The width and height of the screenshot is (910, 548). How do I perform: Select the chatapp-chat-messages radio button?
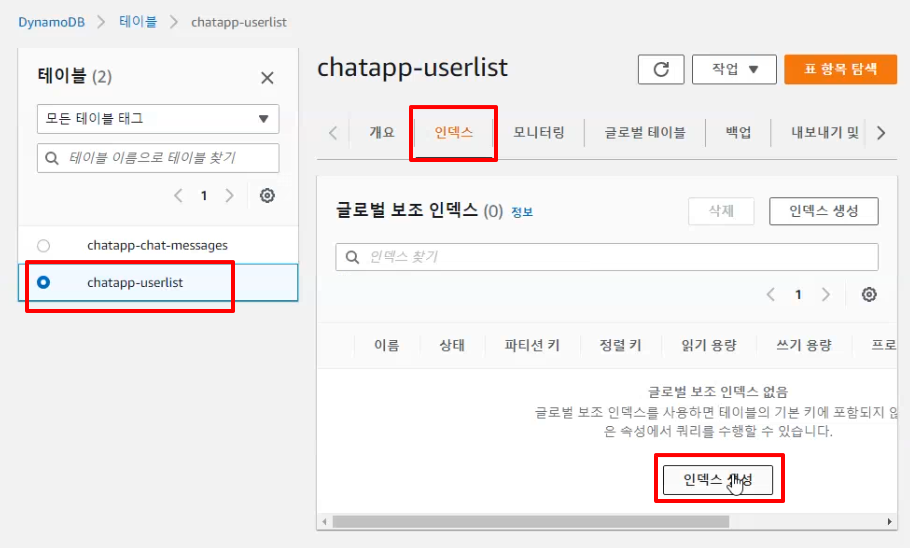[44, 246]
